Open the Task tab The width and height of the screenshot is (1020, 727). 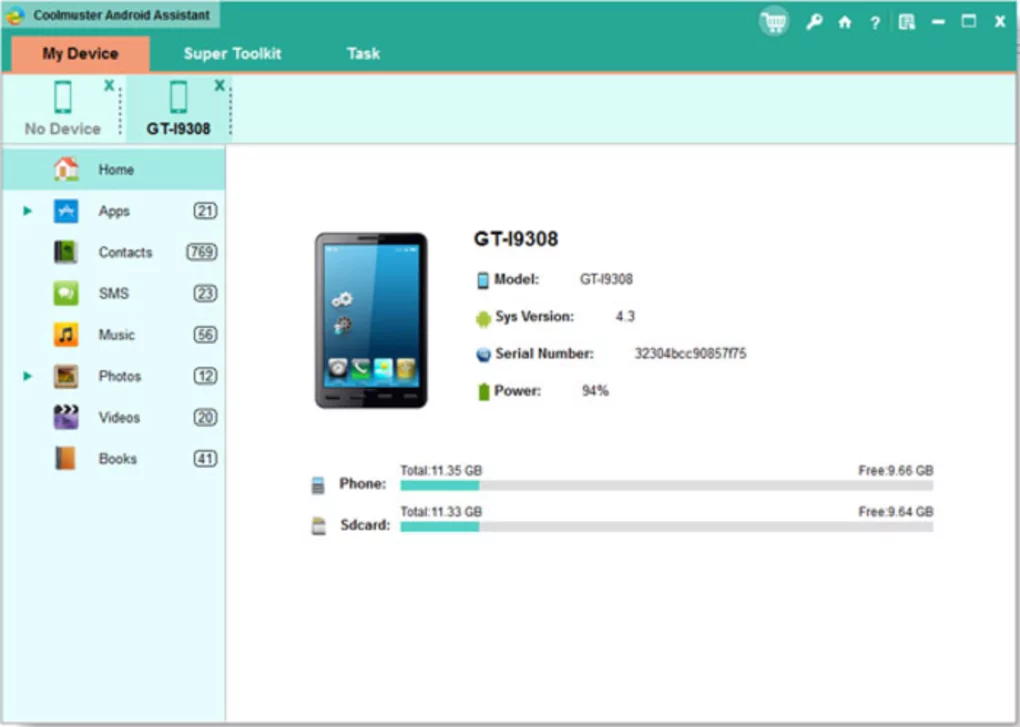coord(362,53)
